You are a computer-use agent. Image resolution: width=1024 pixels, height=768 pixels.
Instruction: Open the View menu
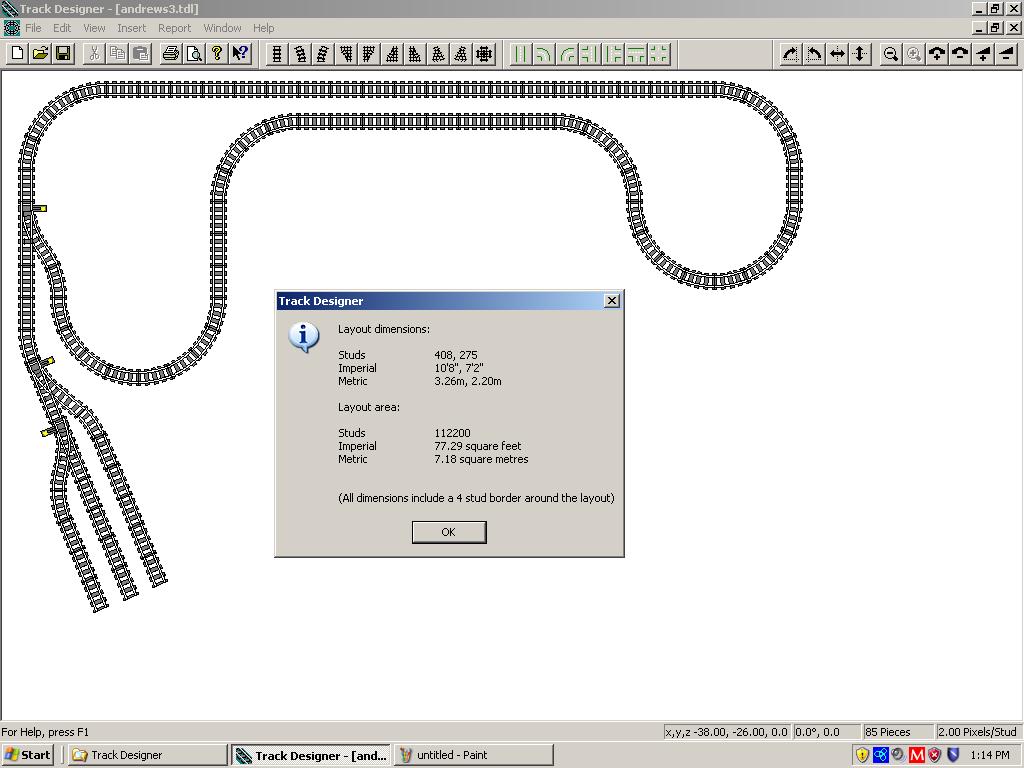coord(94,28)
